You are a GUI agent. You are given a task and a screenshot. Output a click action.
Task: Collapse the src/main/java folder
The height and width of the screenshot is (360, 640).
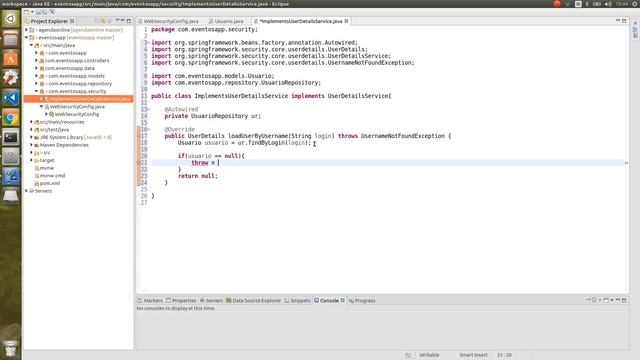31,45
